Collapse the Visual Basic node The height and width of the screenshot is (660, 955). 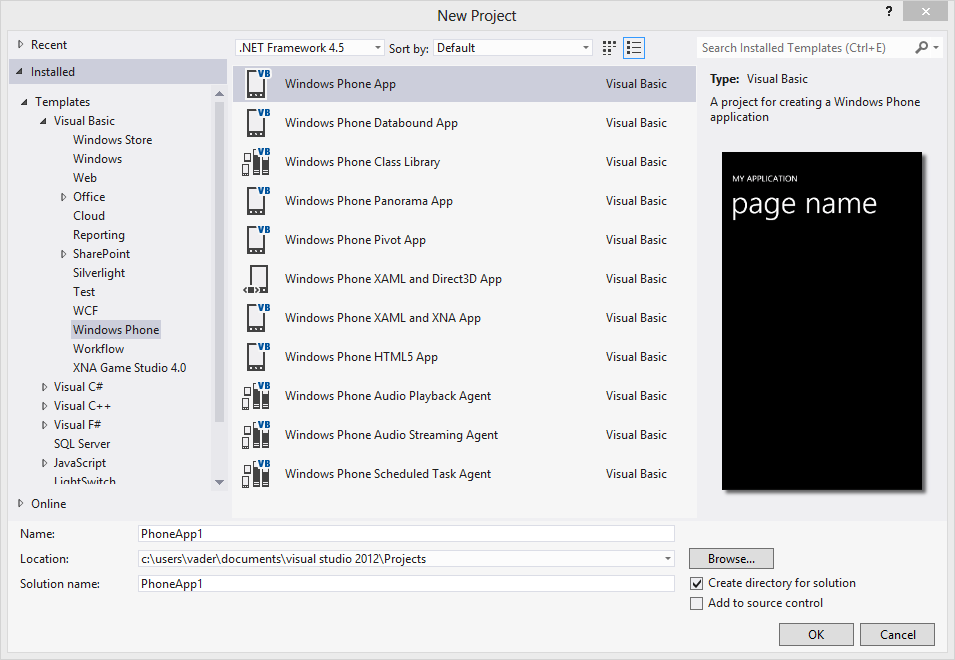(43, 121)
